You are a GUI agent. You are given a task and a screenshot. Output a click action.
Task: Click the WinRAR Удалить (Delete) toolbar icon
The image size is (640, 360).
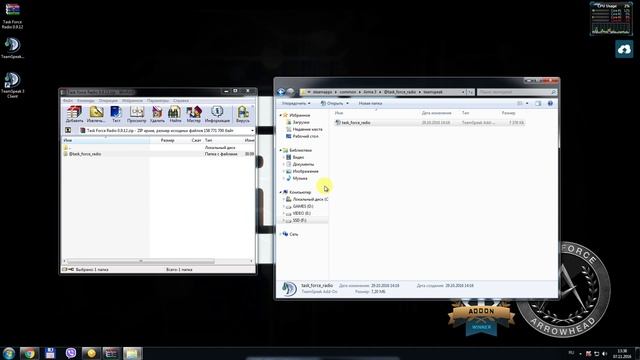click(157, 114)
